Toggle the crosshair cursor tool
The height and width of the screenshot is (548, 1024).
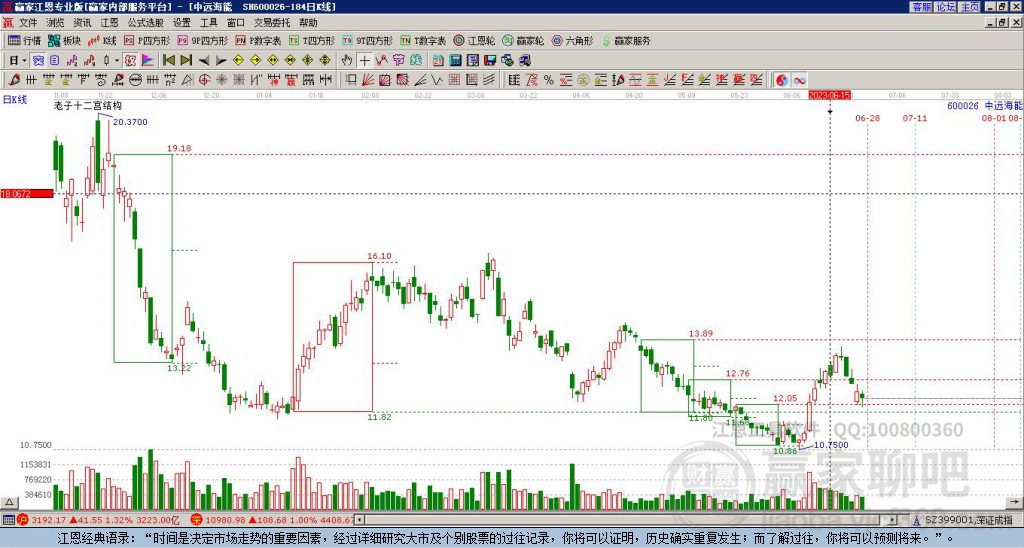[364, 60]
